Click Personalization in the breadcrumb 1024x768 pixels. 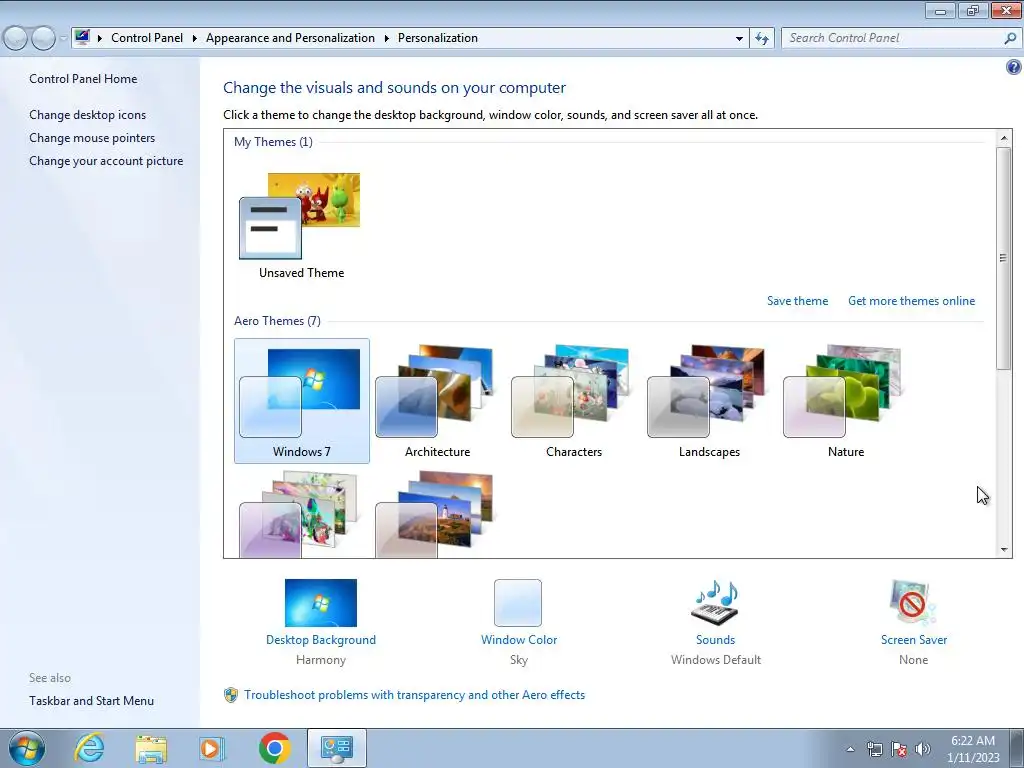pyautogui.click(x=438, y=38)
